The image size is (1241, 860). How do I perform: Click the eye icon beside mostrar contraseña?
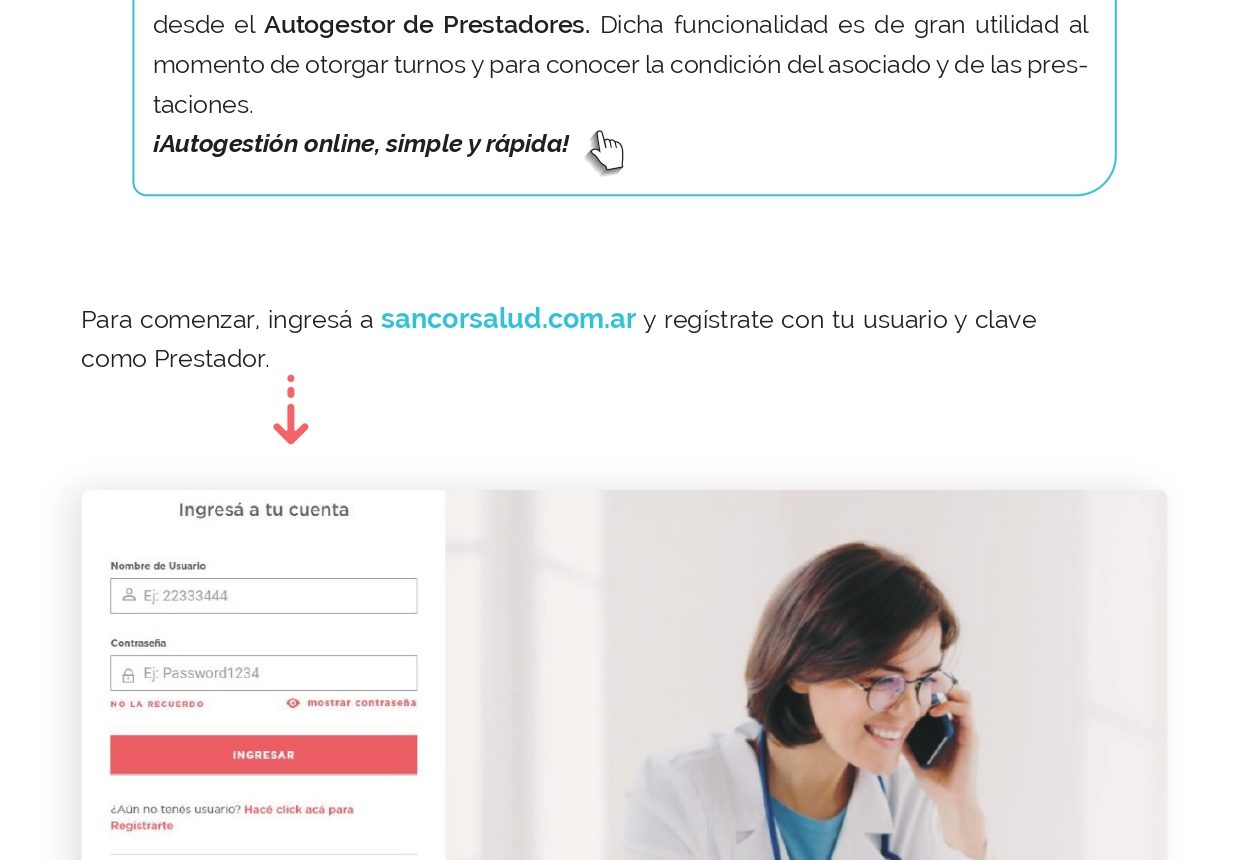(x=293, y=703)
